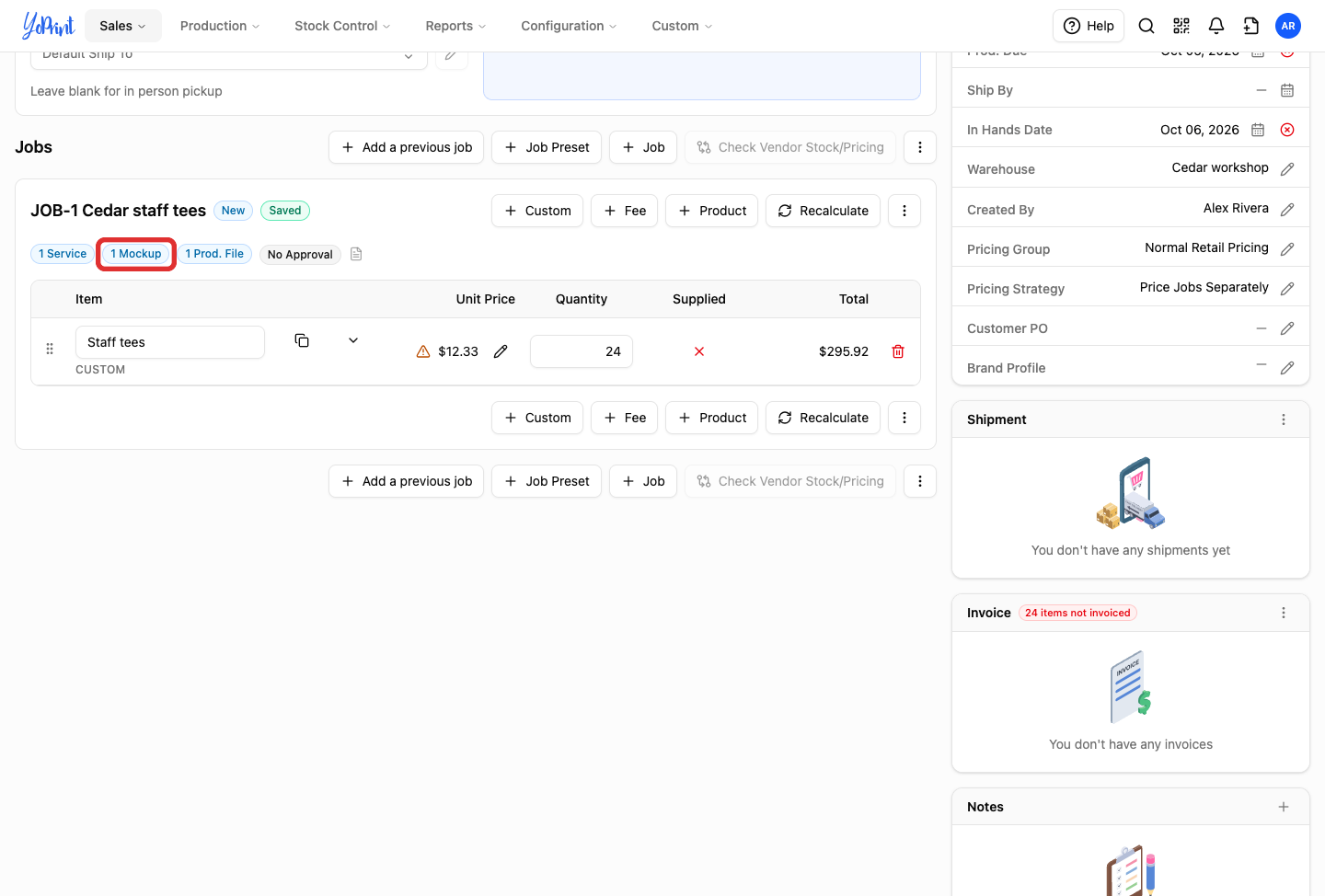Edit the Customer PO pencil icon
The height and width of the screenshot is (896, 1325).
[1287, 328]
